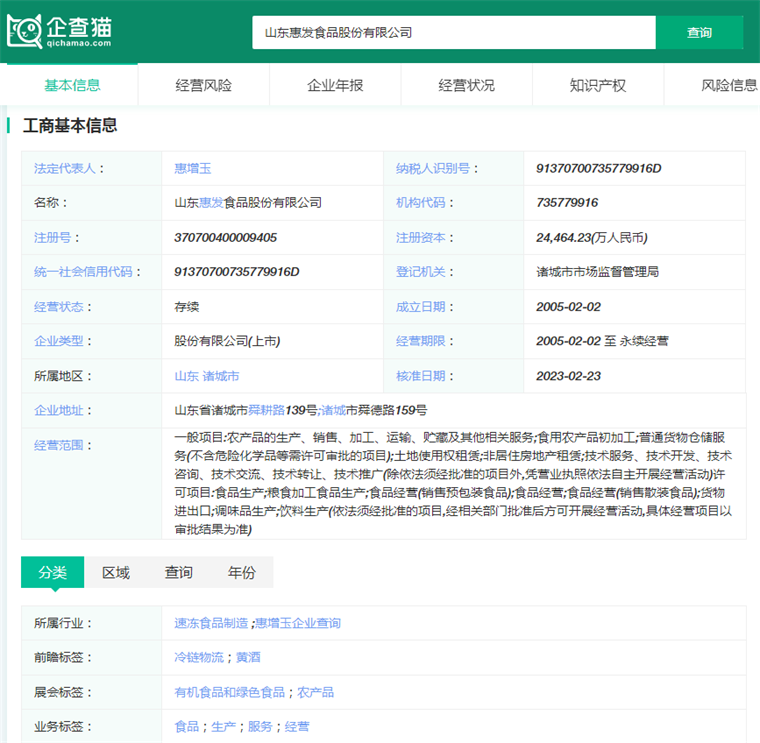Screen dimensions: 760x743
Task: Click the 核准日期 label link
Action: pyautogui.click(x=420, y=376)
